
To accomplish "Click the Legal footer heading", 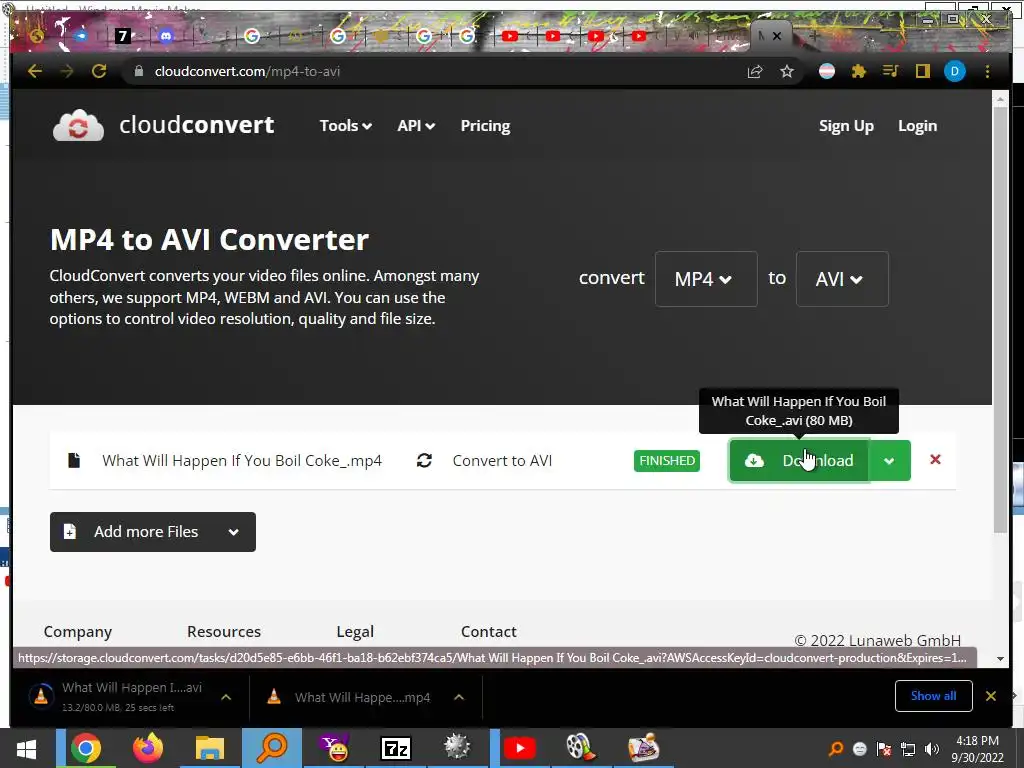I will click(x=355, y=632).
